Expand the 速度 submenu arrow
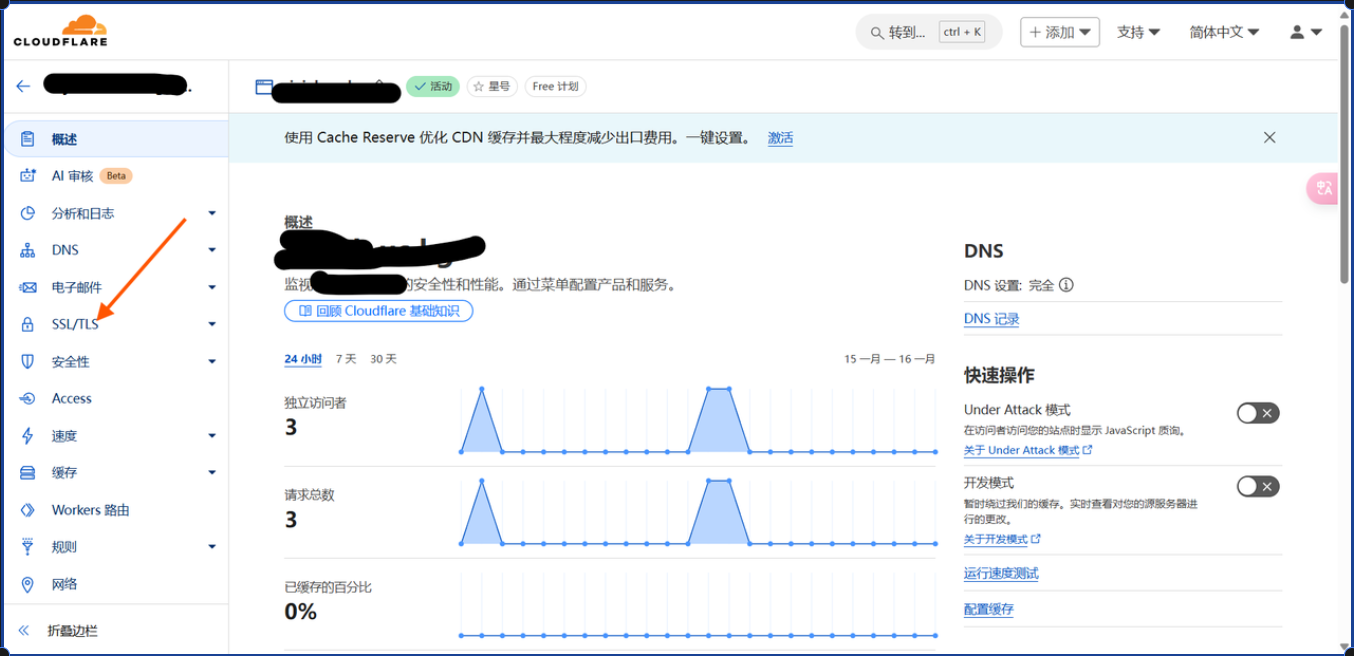The height and width of the screenshot is (656, 1354). click(x=212, y=436)
